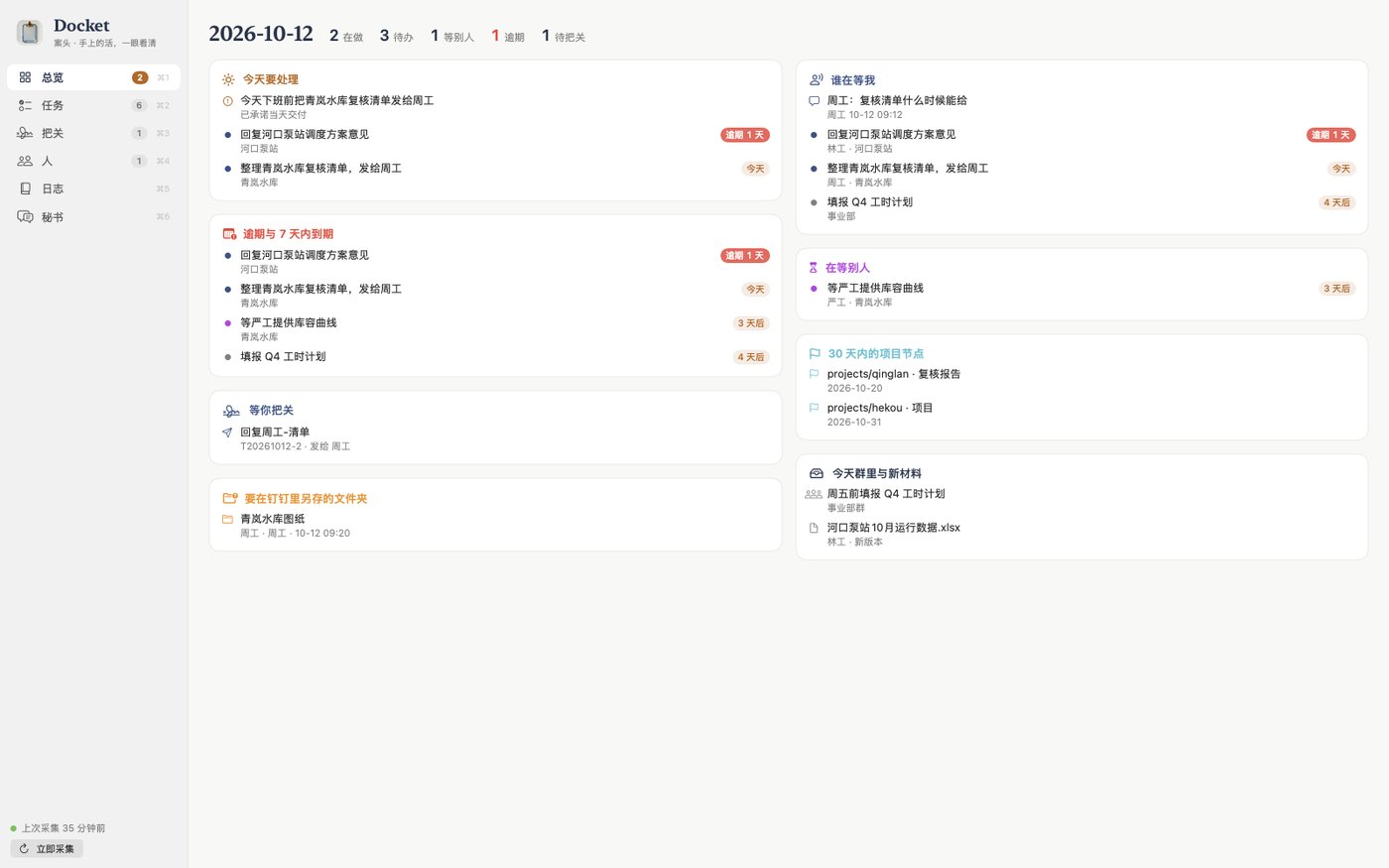Click the sun icon beside 今天要处理
1389x868 pixels.
click(x=229, y=79)
